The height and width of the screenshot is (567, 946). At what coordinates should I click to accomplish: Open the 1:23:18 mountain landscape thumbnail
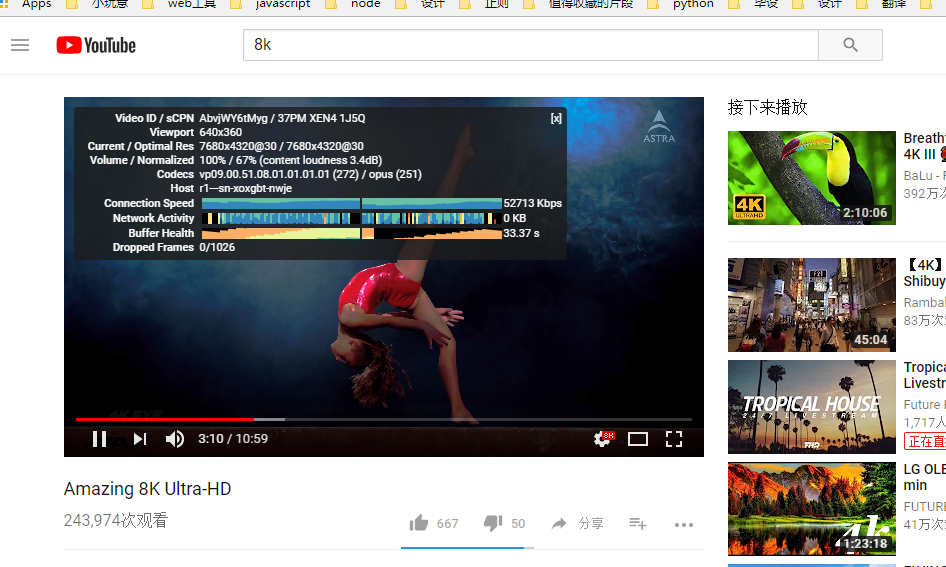tap(811, 509)
